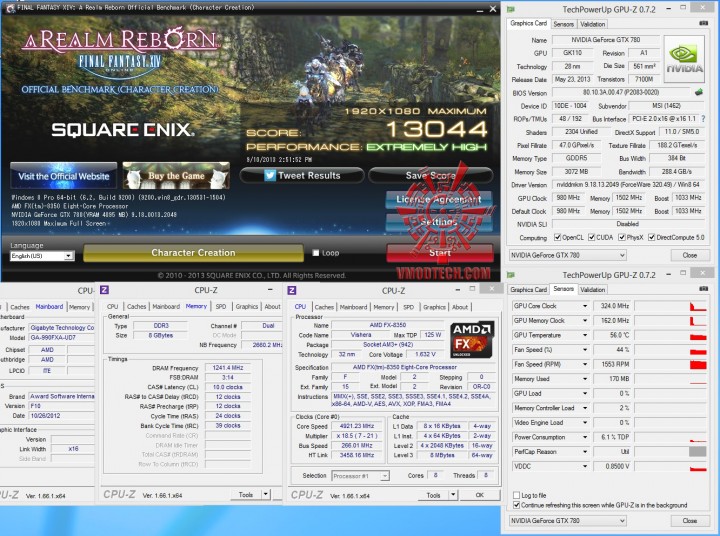Open Graphics Card tab in Sensors GPU-Z window
The image size is (720, 536).
click(529, 289)
